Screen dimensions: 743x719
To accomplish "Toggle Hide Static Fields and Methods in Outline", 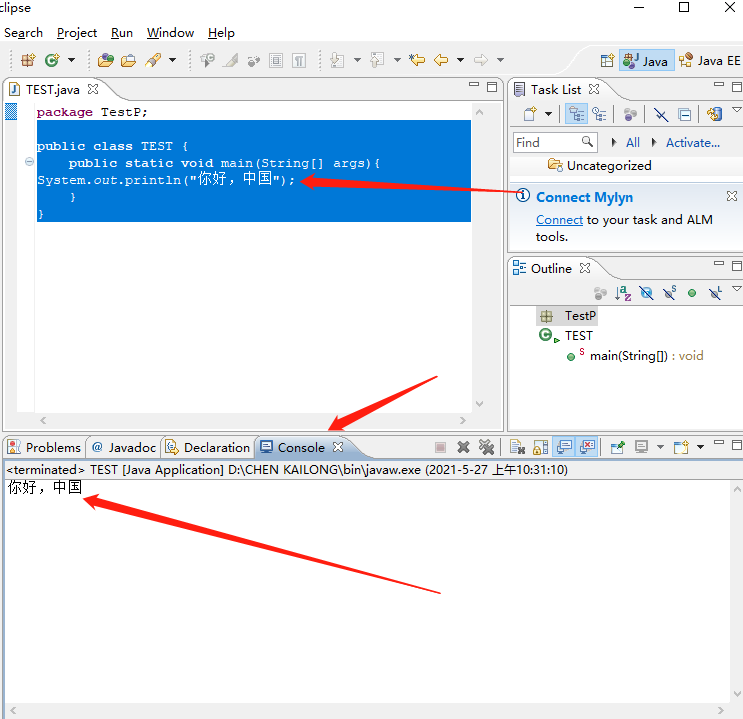I will click(669, 293).
